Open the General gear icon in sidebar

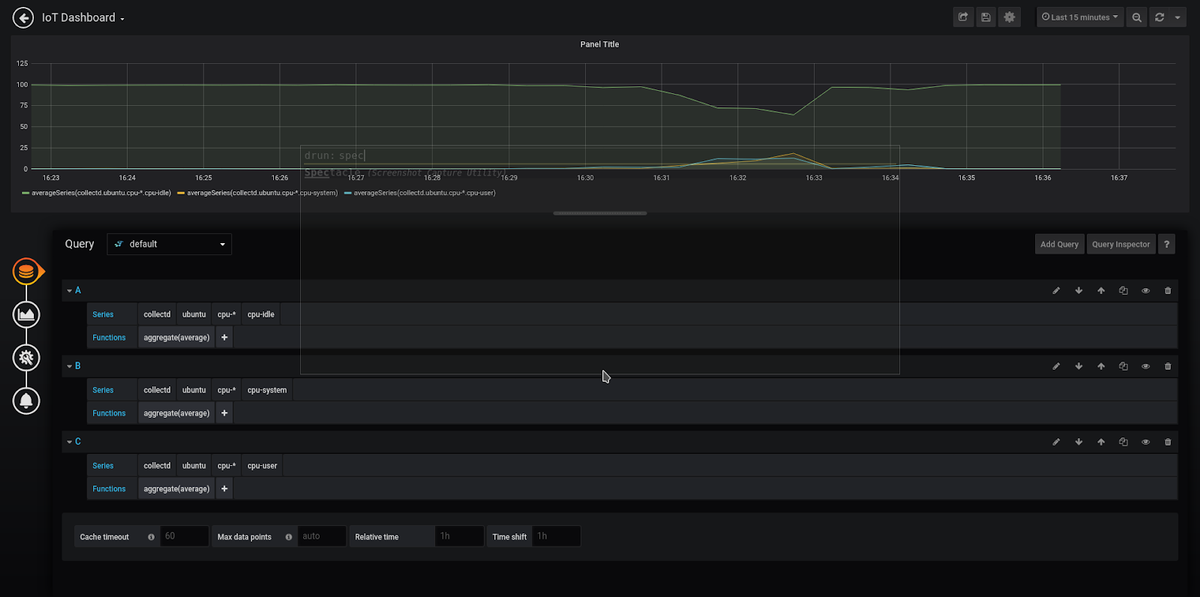point(26,357)
